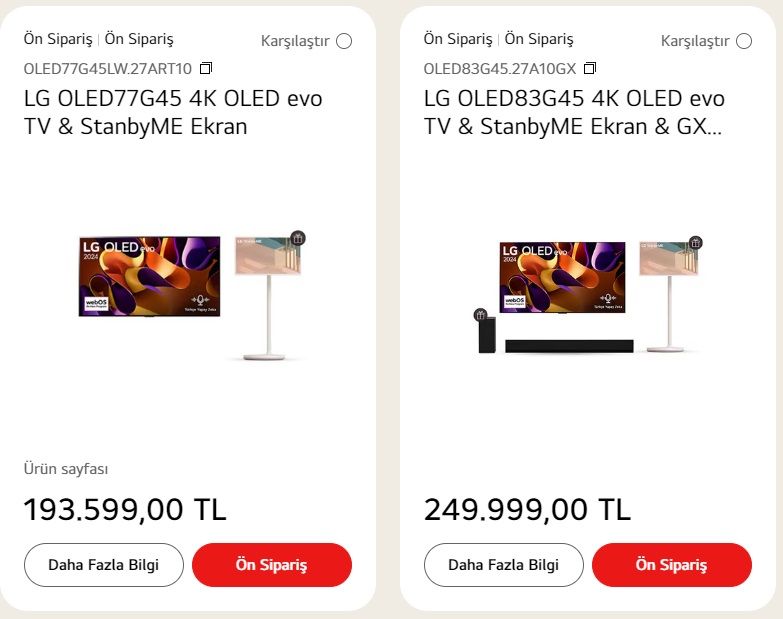This screenshot has width=783, height=619.
Task: Click gift icon on 77-inch StanbyME image
Action: (298, 238)
